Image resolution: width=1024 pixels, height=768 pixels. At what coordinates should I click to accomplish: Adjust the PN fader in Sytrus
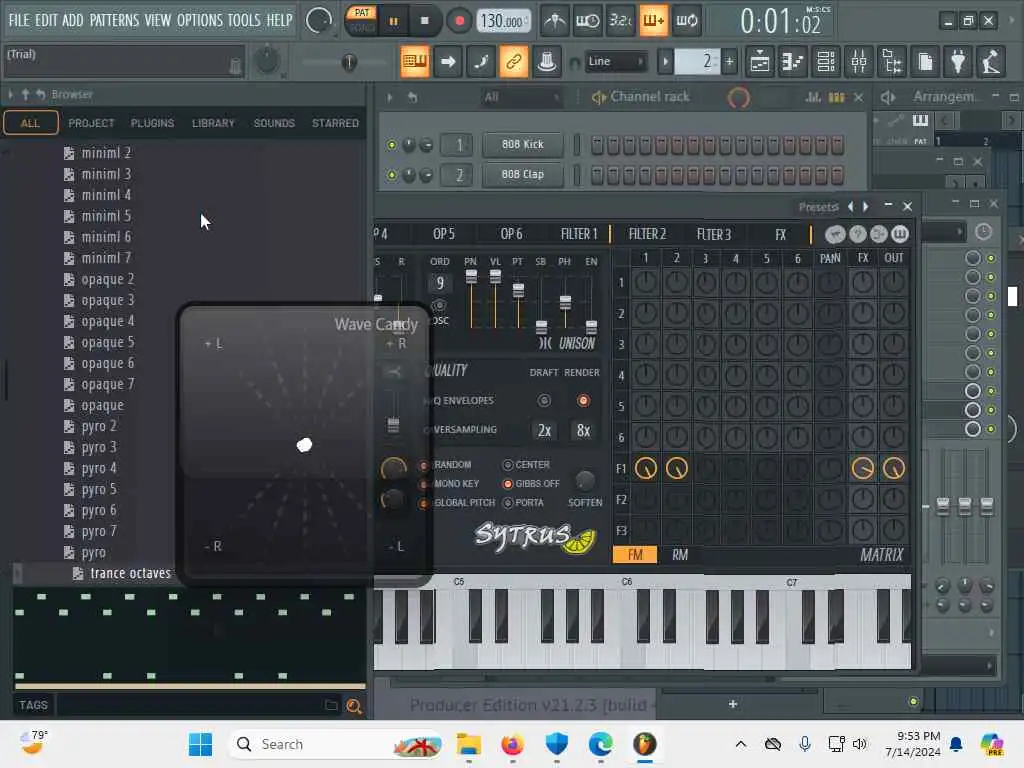[x=471, y=278]
